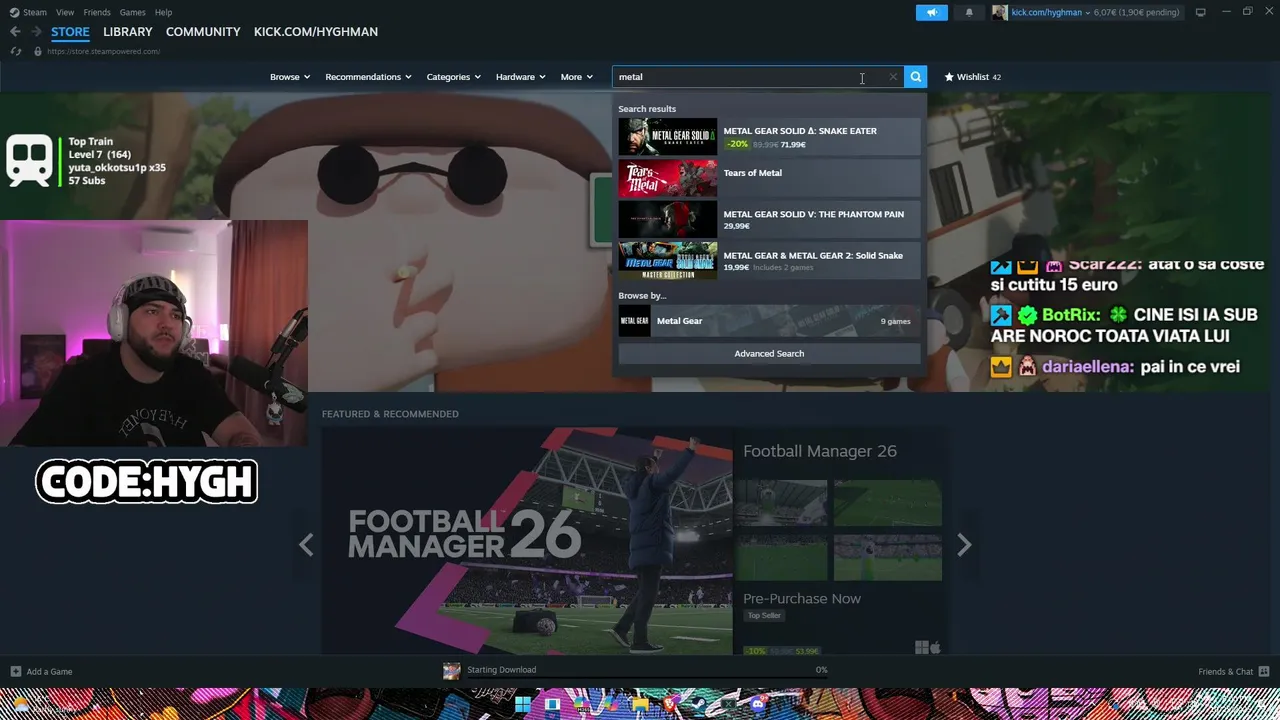This screenshot has height=720, width=1280.
Task: Click the Pre-Purchase Now text
Action: pyautogui.click(x=802, y=599)
